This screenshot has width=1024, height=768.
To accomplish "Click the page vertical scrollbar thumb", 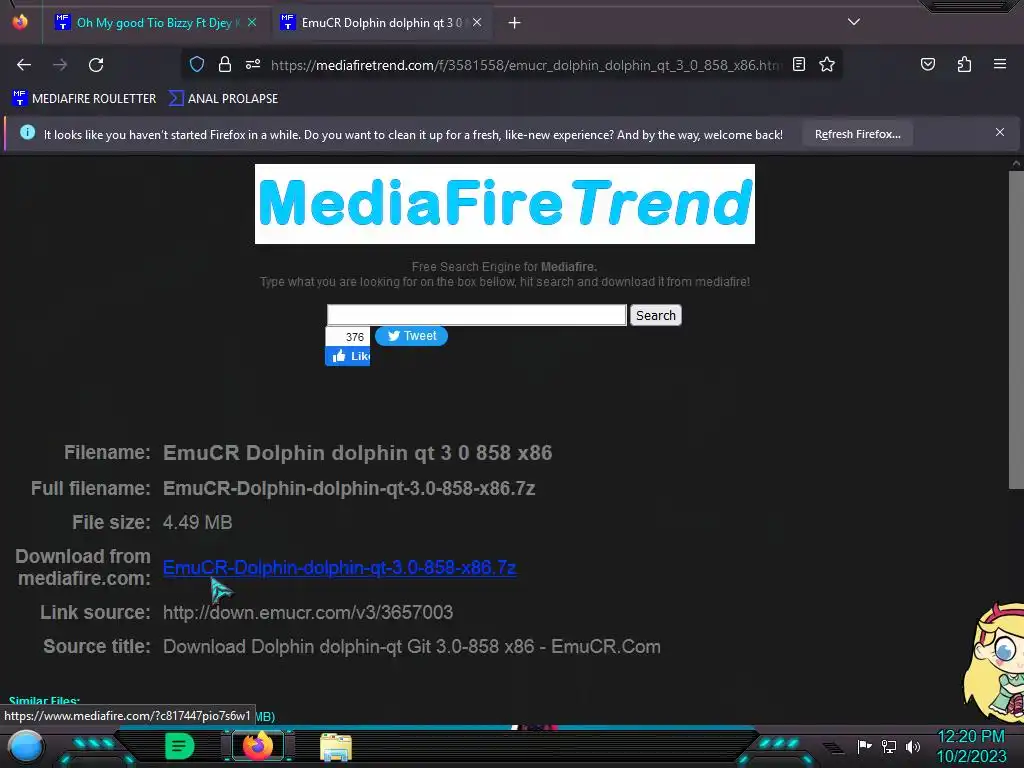I will tap(1016, 330).
